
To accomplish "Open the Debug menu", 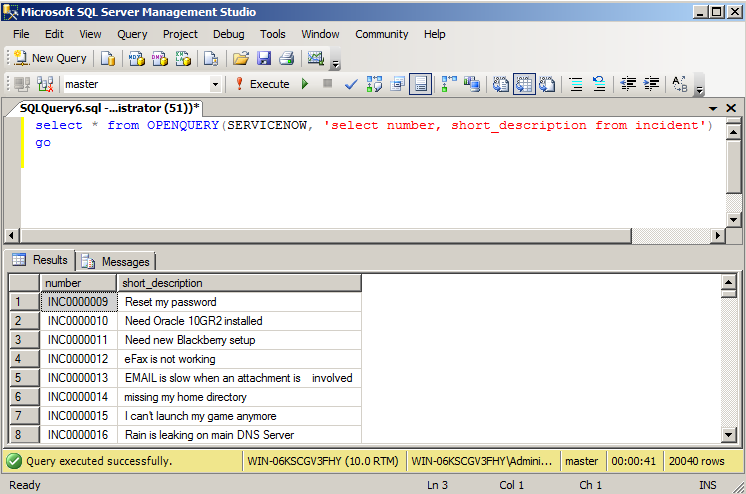I will 228,34.
